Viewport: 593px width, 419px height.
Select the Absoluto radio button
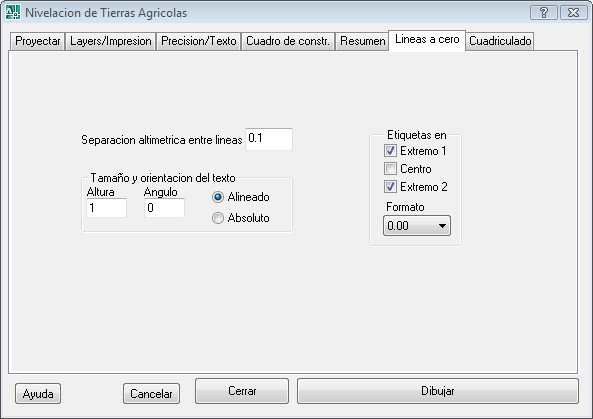tap(218, 218)
